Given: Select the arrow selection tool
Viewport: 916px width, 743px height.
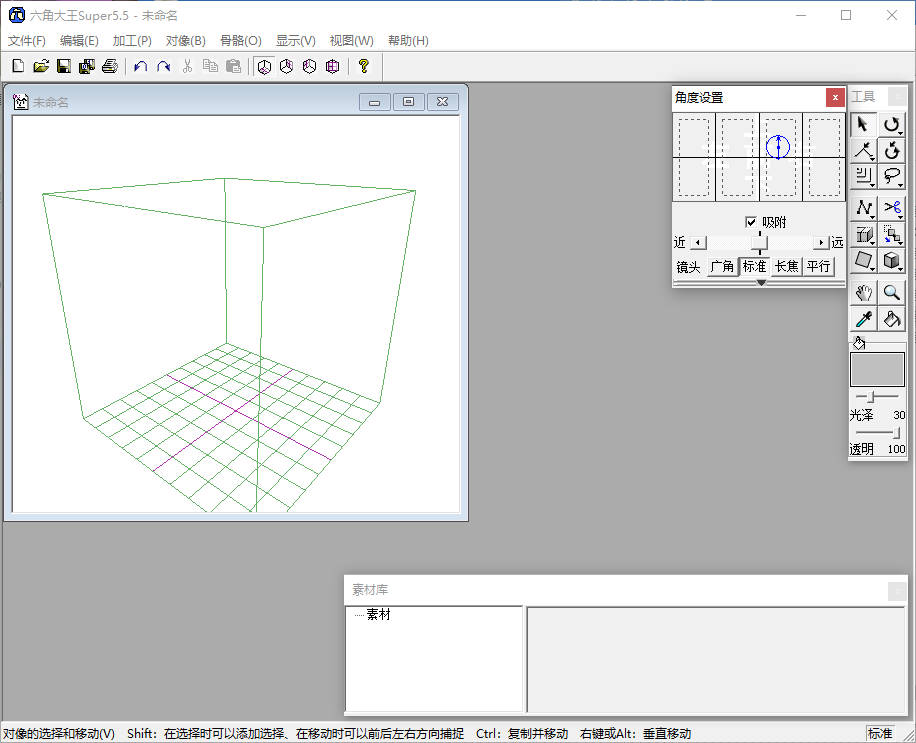Looking at the screenshot, I should [863, 124].
